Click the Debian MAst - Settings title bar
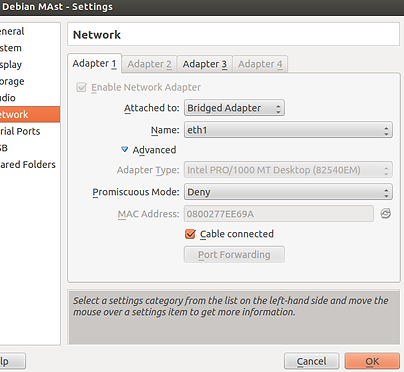 point(202,7)
